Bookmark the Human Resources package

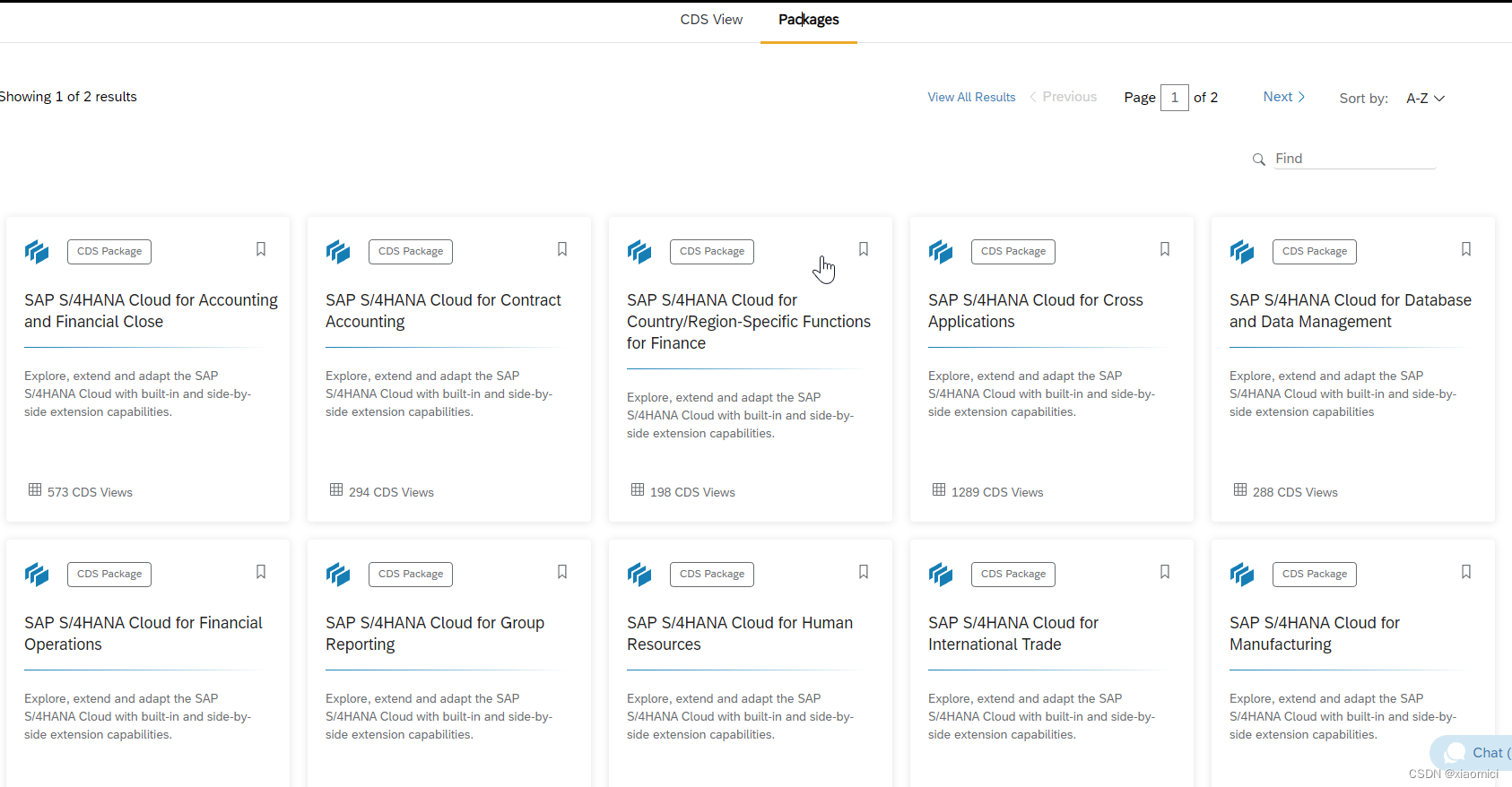864,572
